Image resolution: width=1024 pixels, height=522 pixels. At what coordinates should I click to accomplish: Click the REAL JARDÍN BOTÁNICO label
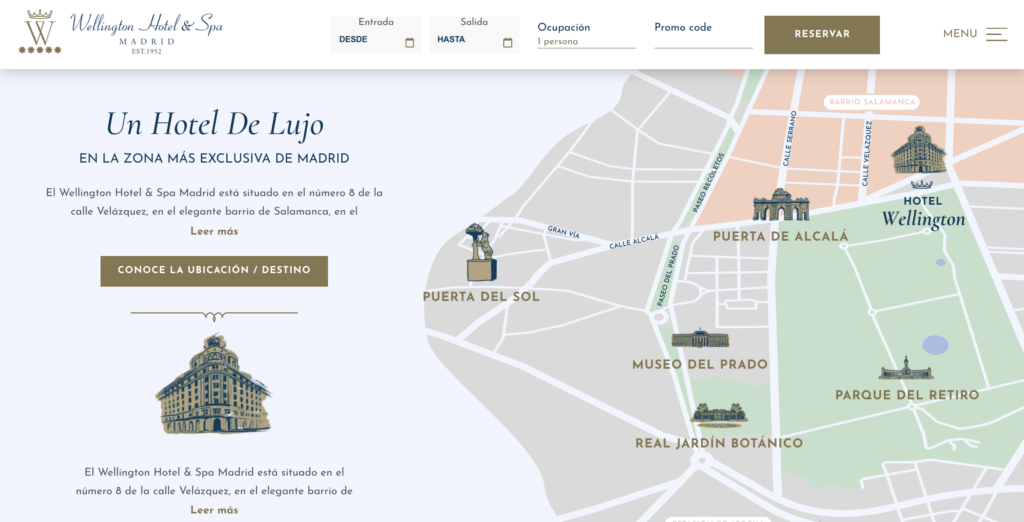coord(719,443)
